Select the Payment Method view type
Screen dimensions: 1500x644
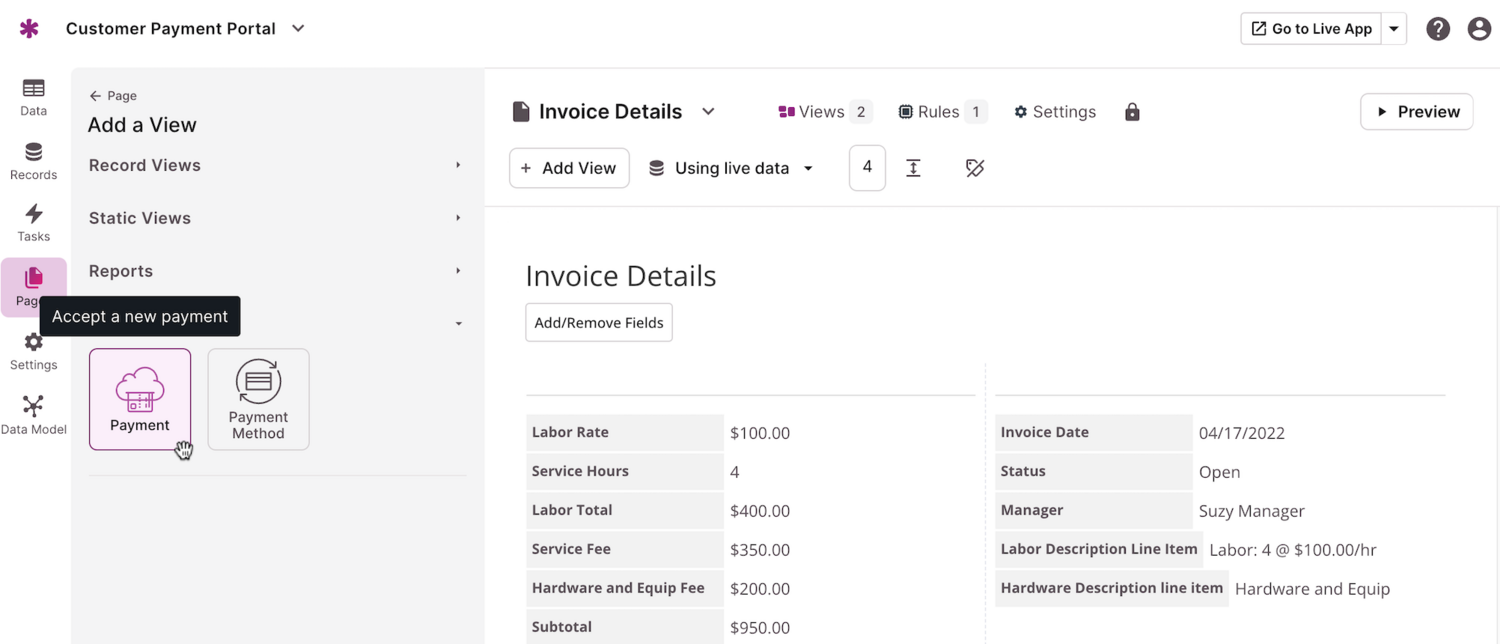(258, 398)
